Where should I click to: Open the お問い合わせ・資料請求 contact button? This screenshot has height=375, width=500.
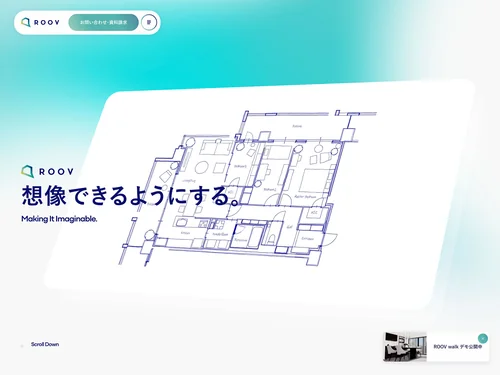coord(103,22)
